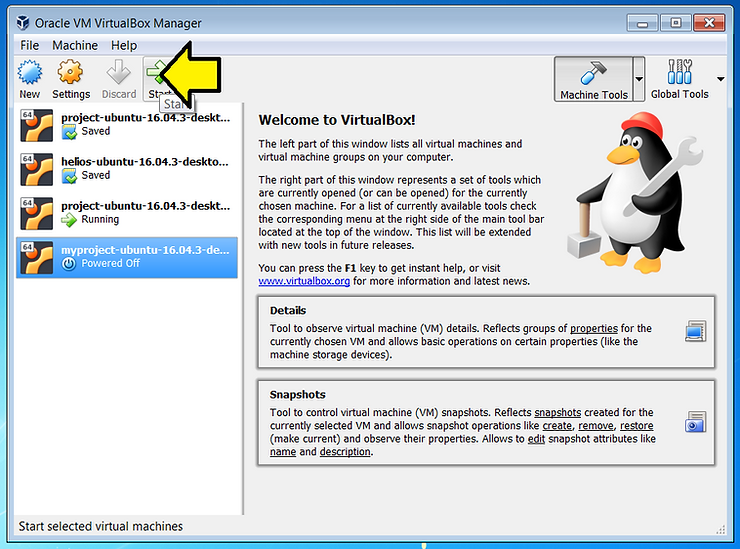
Task: Close the VirtualBox Manager window
Action: (x=709, y=23)
